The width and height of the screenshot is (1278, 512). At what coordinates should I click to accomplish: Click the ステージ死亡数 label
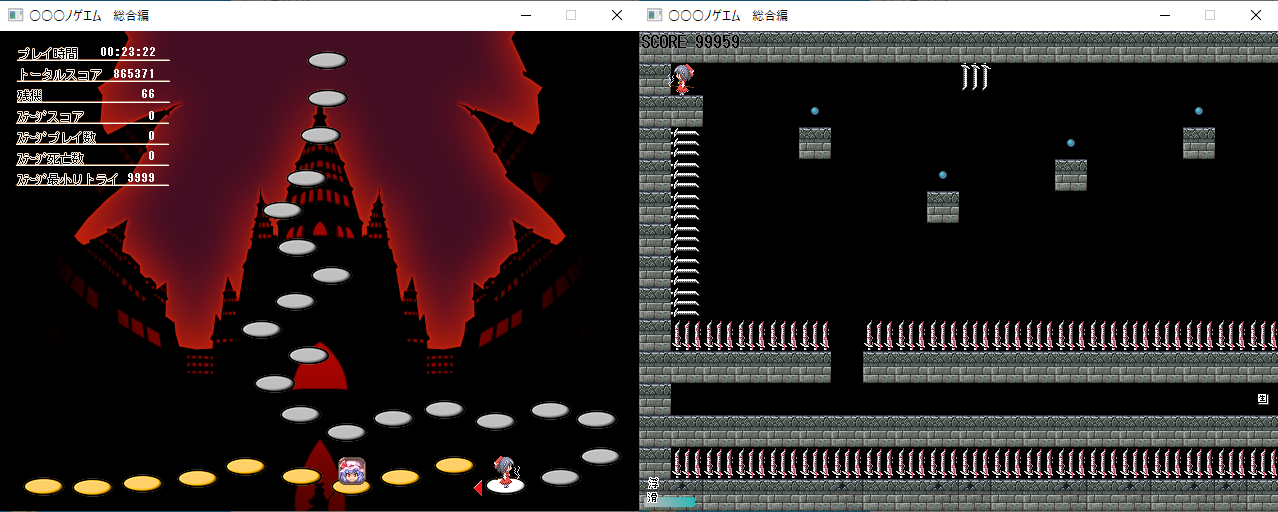[51, 158]
